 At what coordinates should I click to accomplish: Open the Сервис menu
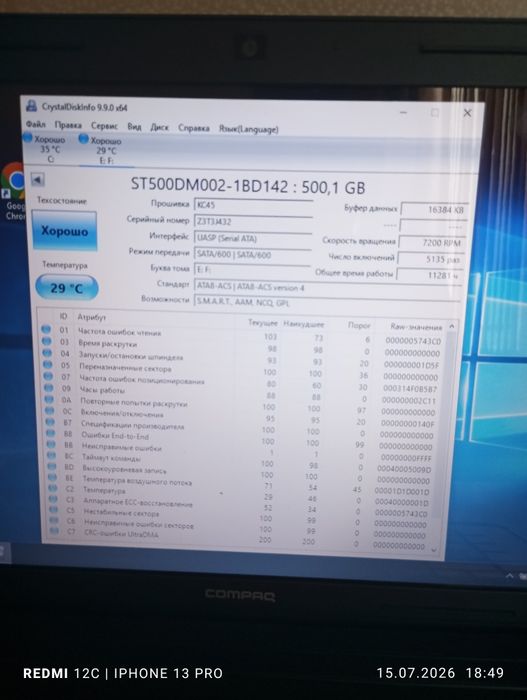[x=104, y=126]
